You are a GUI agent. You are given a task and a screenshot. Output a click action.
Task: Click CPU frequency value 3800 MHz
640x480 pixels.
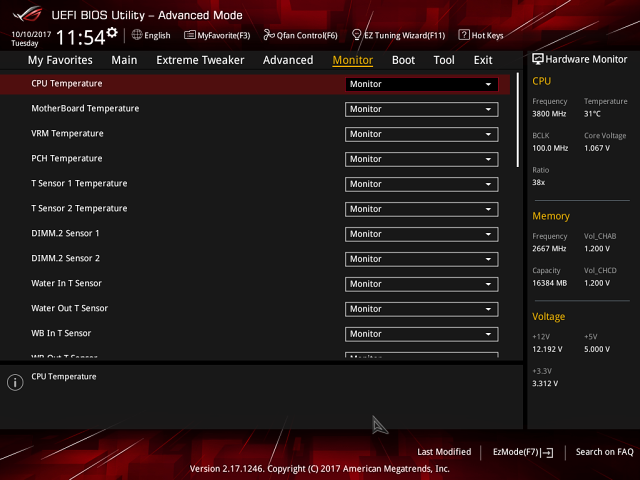coord(549,114)
